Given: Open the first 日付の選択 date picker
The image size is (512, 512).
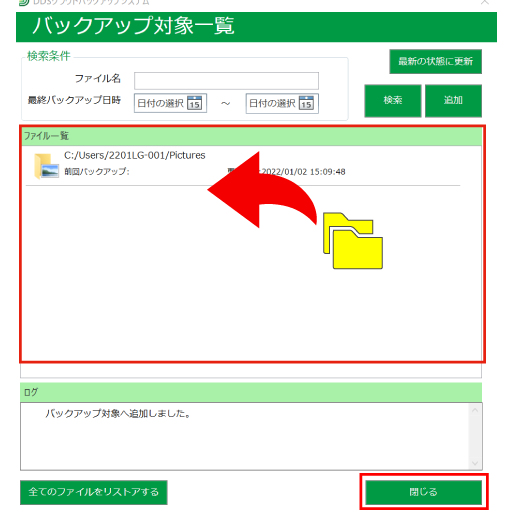Looking at the screenshot, I should pyautogui.click(x=170, y=103).
